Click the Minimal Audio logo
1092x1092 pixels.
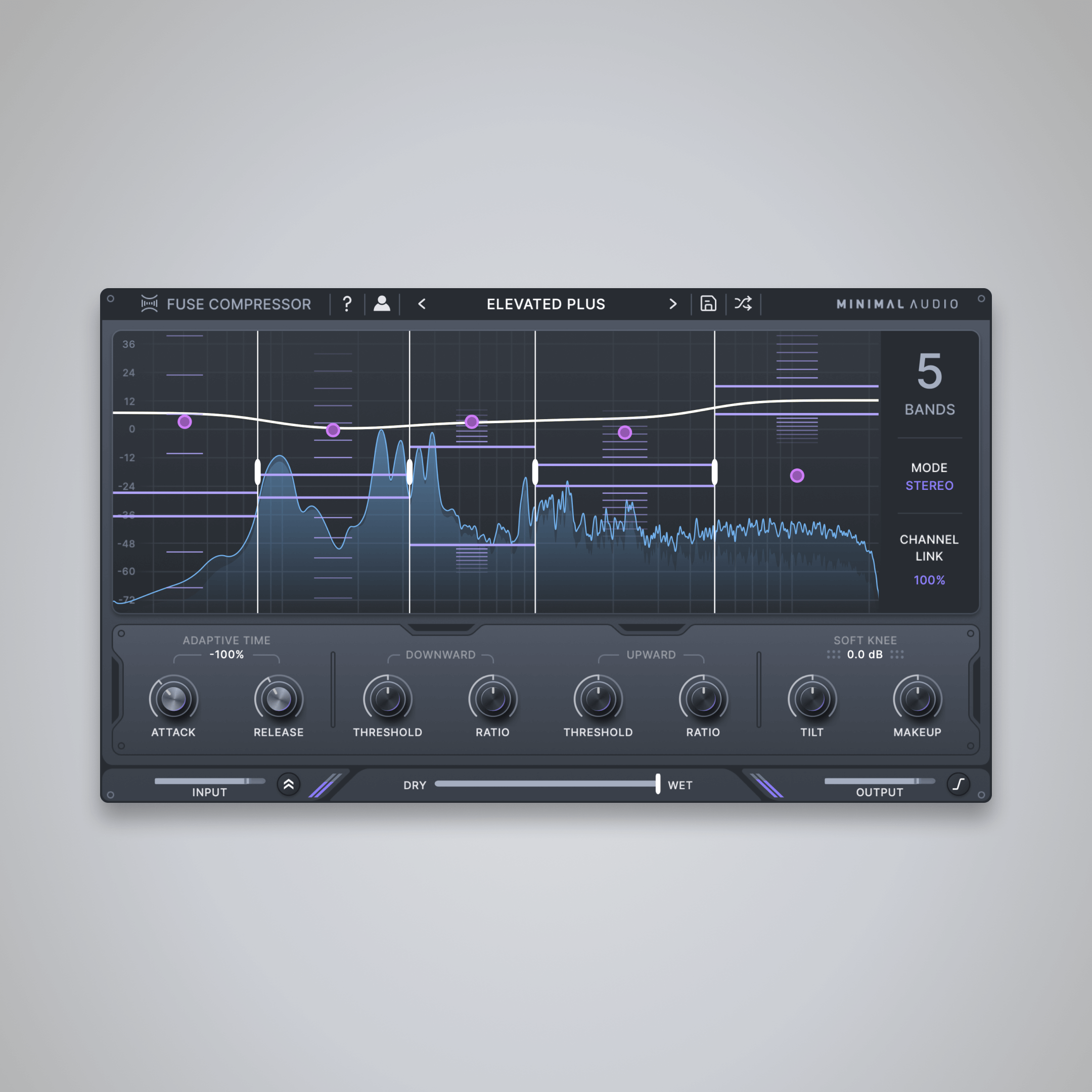tap(897, 304)
